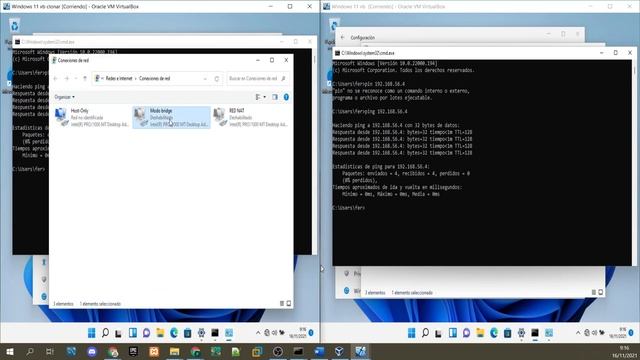Open host taskbar clock
Image resolution: width=640 pixels, height=360 pixels.
pos(624,351)
